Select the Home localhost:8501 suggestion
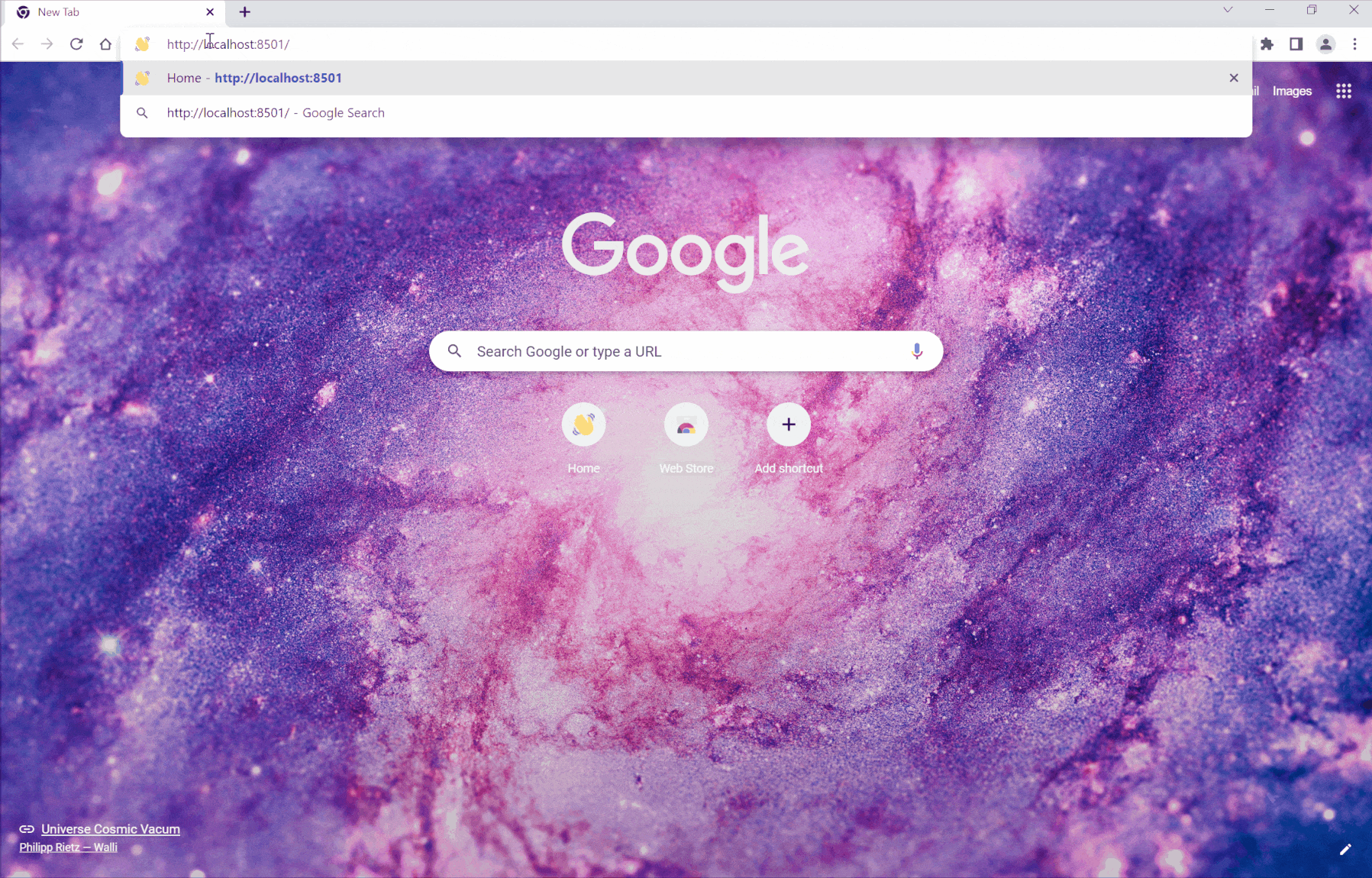The height and width of the screenshot is (878, 1372). click(278, 78)
